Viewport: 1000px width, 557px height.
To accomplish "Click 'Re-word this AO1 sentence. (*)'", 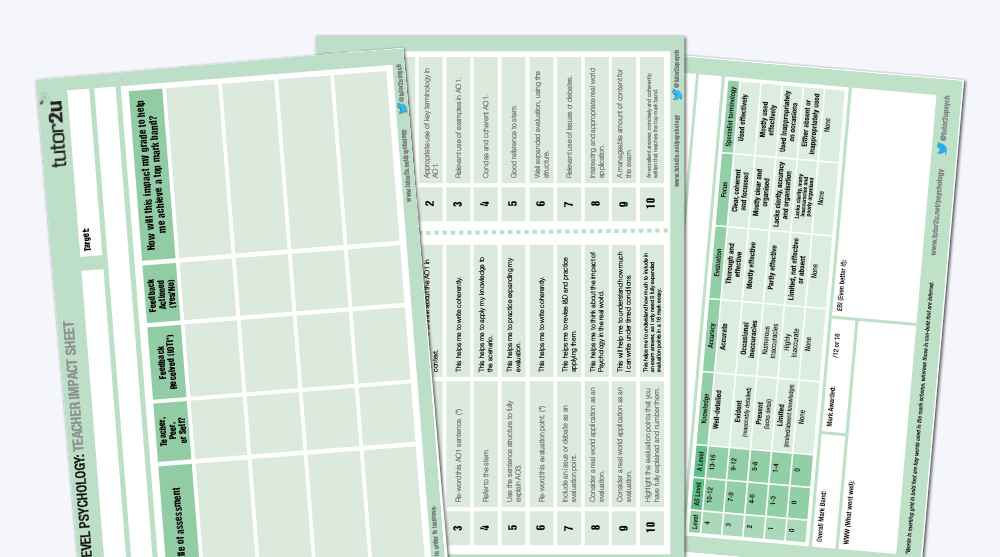I will (x=459, y=455).
